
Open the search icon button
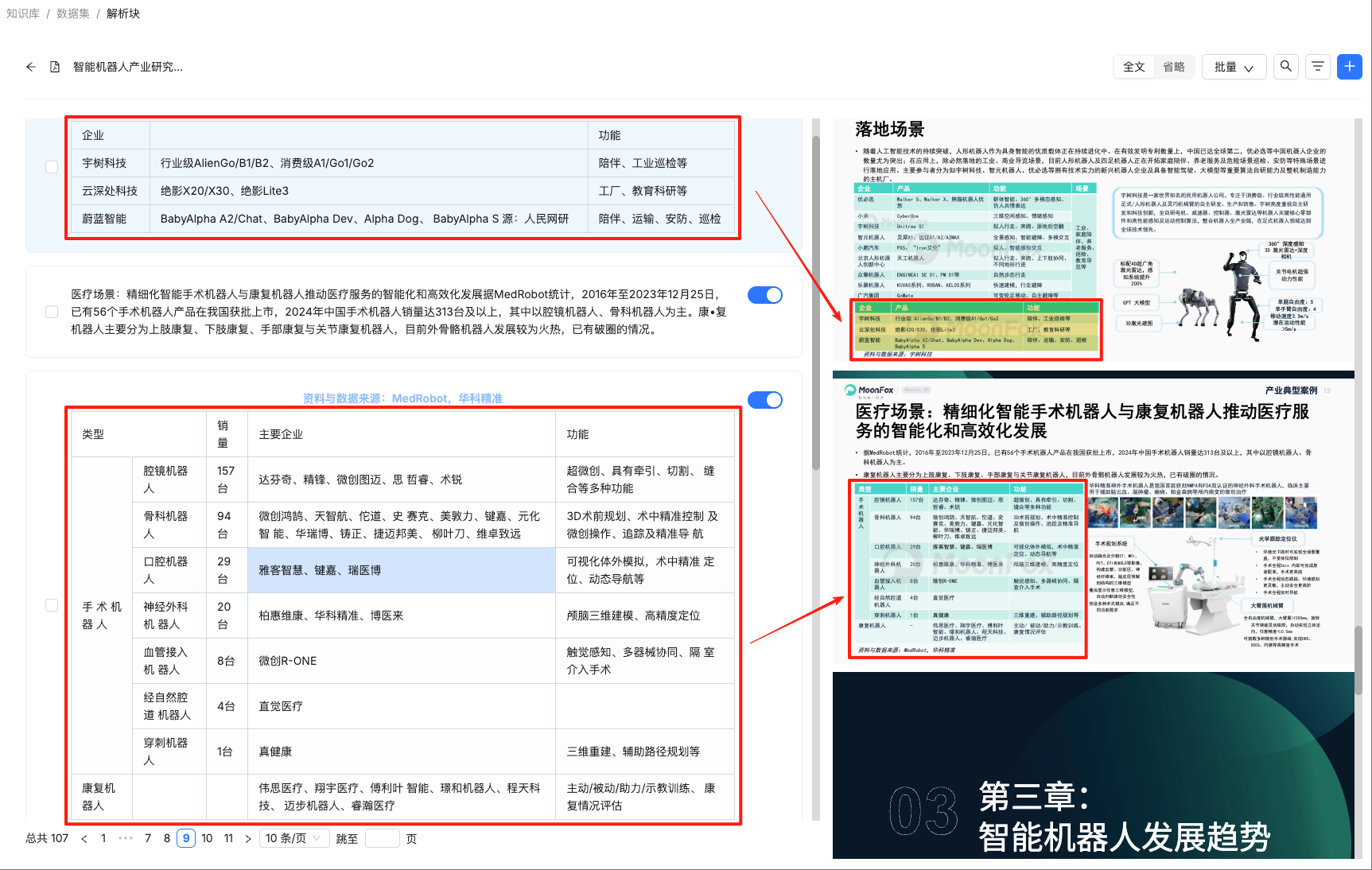1286,67
